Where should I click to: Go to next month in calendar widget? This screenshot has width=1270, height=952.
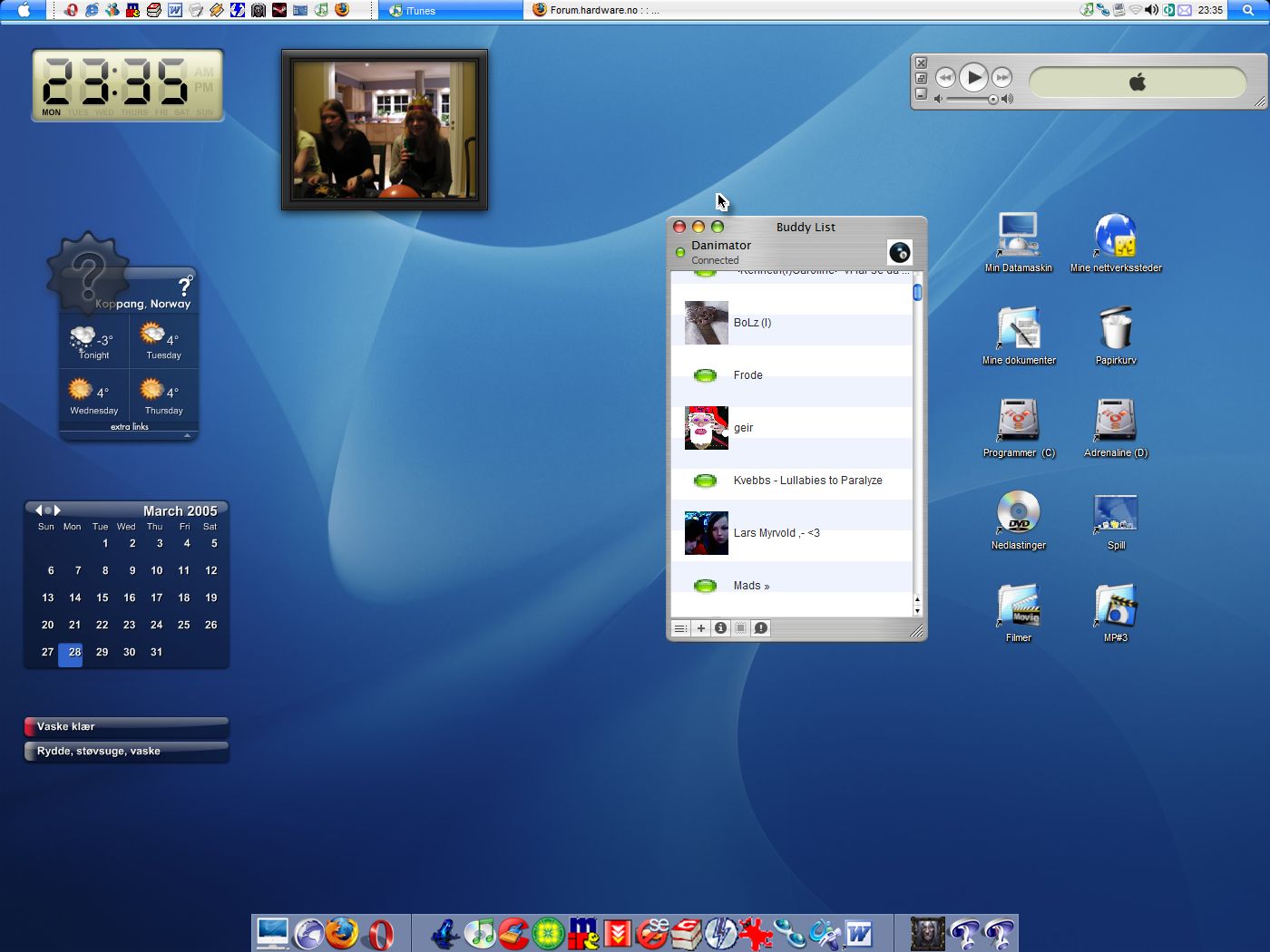57,510
